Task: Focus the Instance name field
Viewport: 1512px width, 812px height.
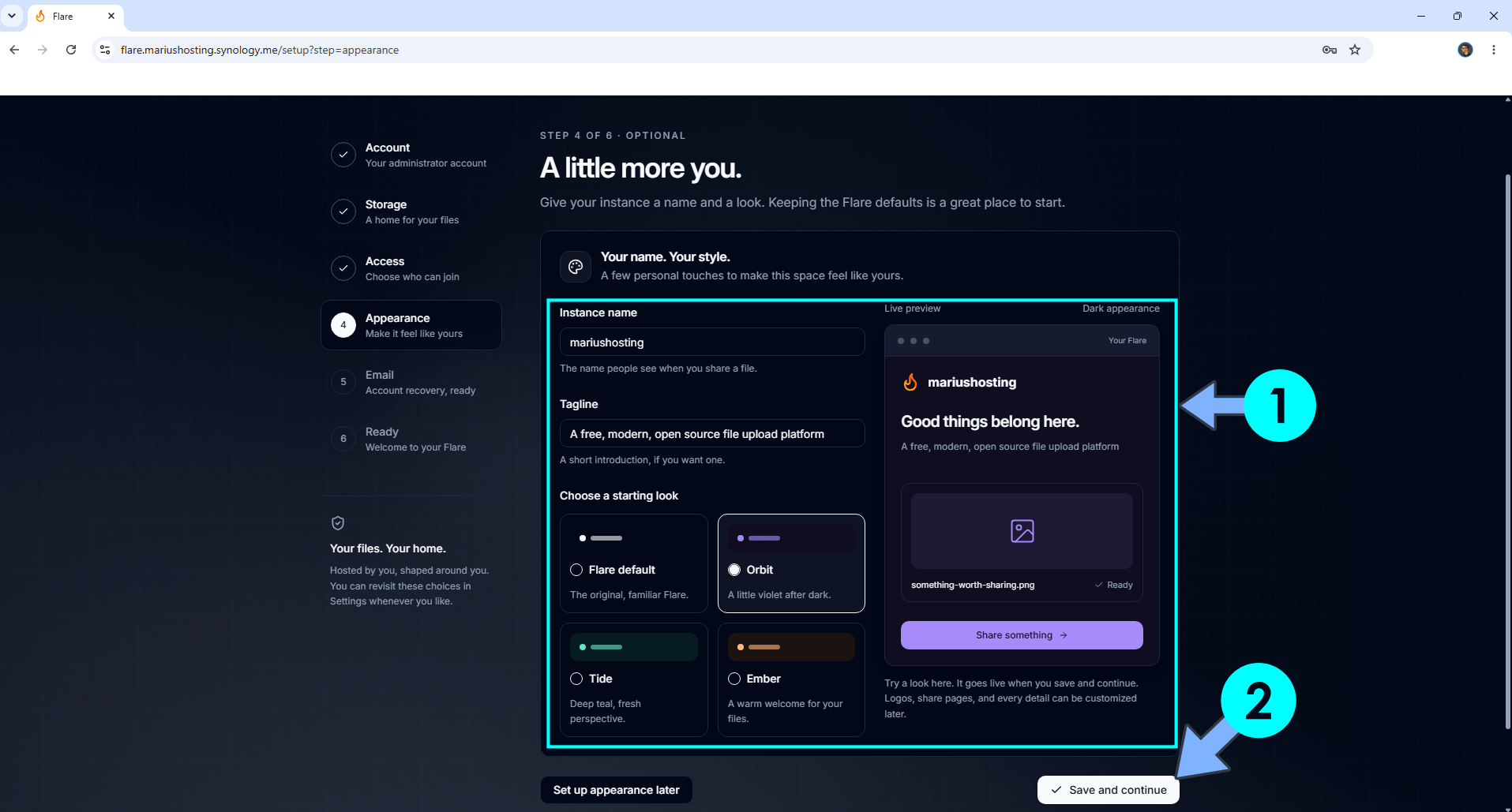Action: pos(712,342)
